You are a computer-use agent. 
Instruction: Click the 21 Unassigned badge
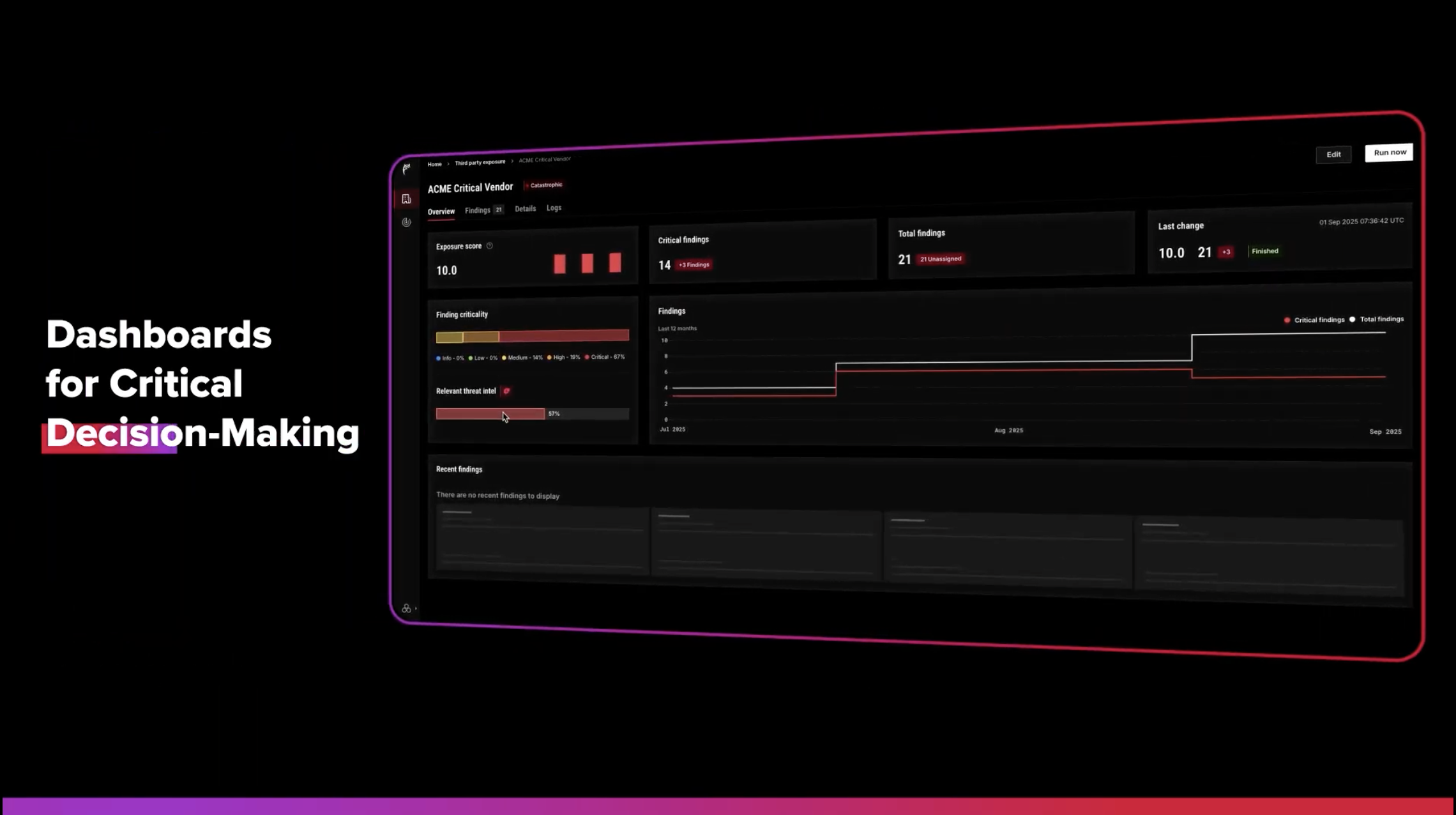point(940,259)
